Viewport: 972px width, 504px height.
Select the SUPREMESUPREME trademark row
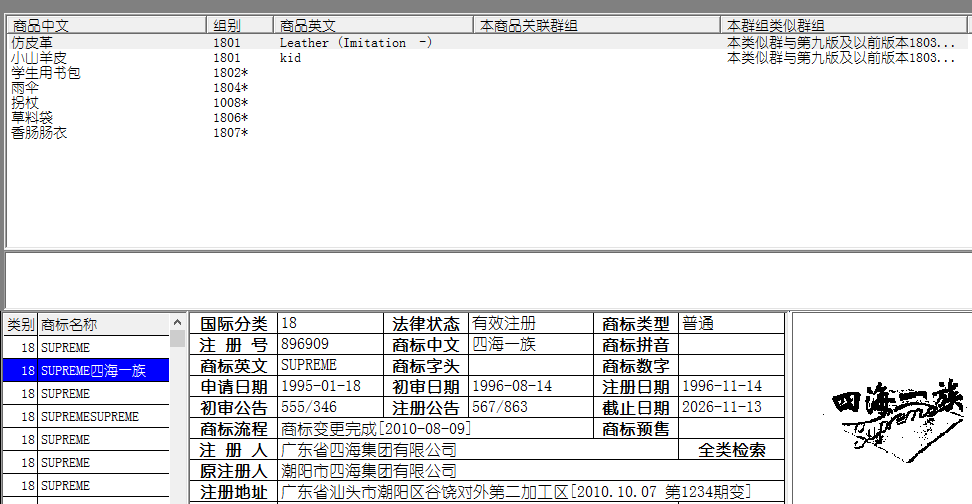pos(86,416)
